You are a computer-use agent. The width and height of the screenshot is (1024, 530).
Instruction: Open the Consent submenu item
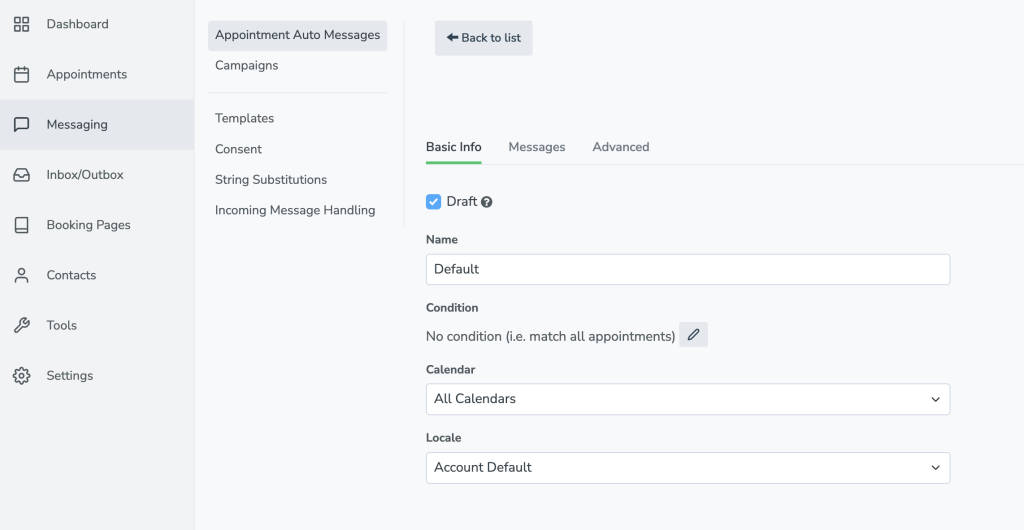238,149
